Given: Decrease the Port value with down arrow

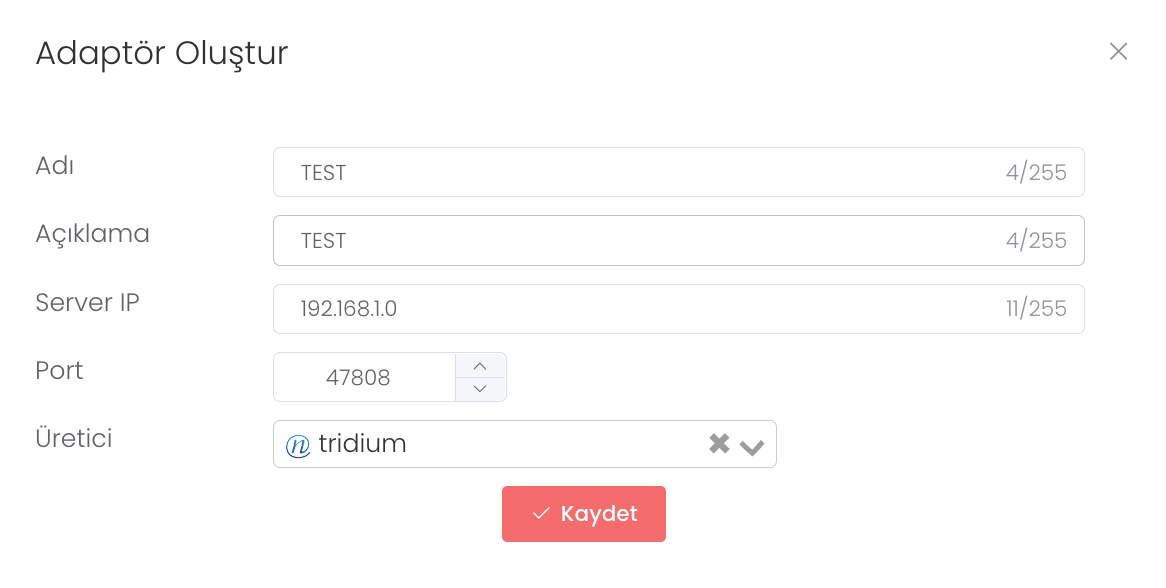Looking at the screenshot, I should pyautogui.click(x=480, y=389).
